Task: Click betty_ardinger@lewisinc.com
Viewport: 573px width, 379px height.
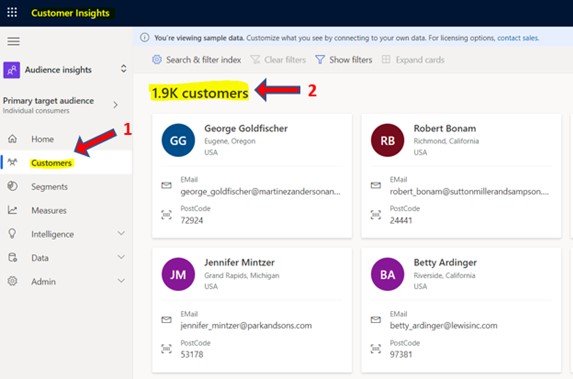Action: tap(443, 326)
